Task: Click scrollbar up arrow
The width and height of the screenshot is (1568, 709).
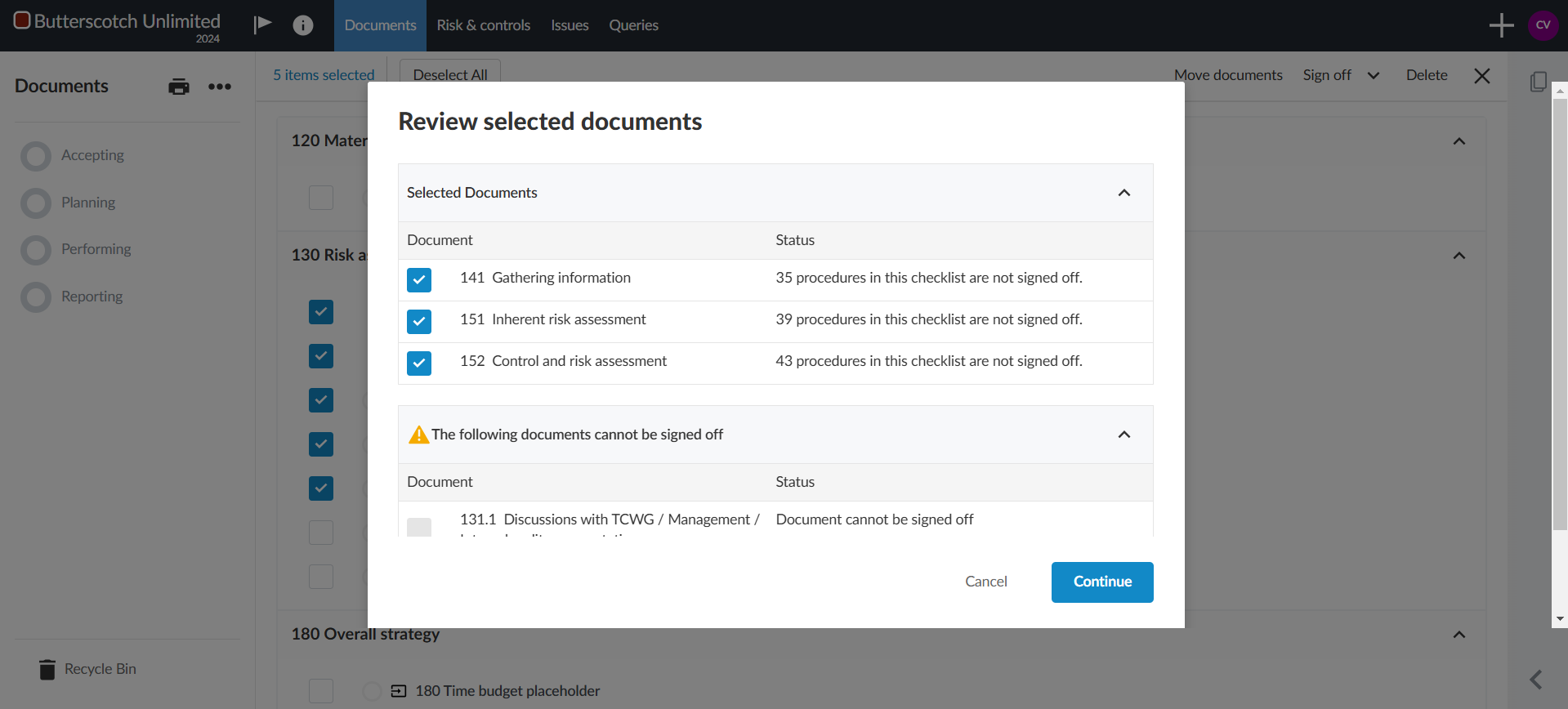Action: click(x=1560, y=91)
